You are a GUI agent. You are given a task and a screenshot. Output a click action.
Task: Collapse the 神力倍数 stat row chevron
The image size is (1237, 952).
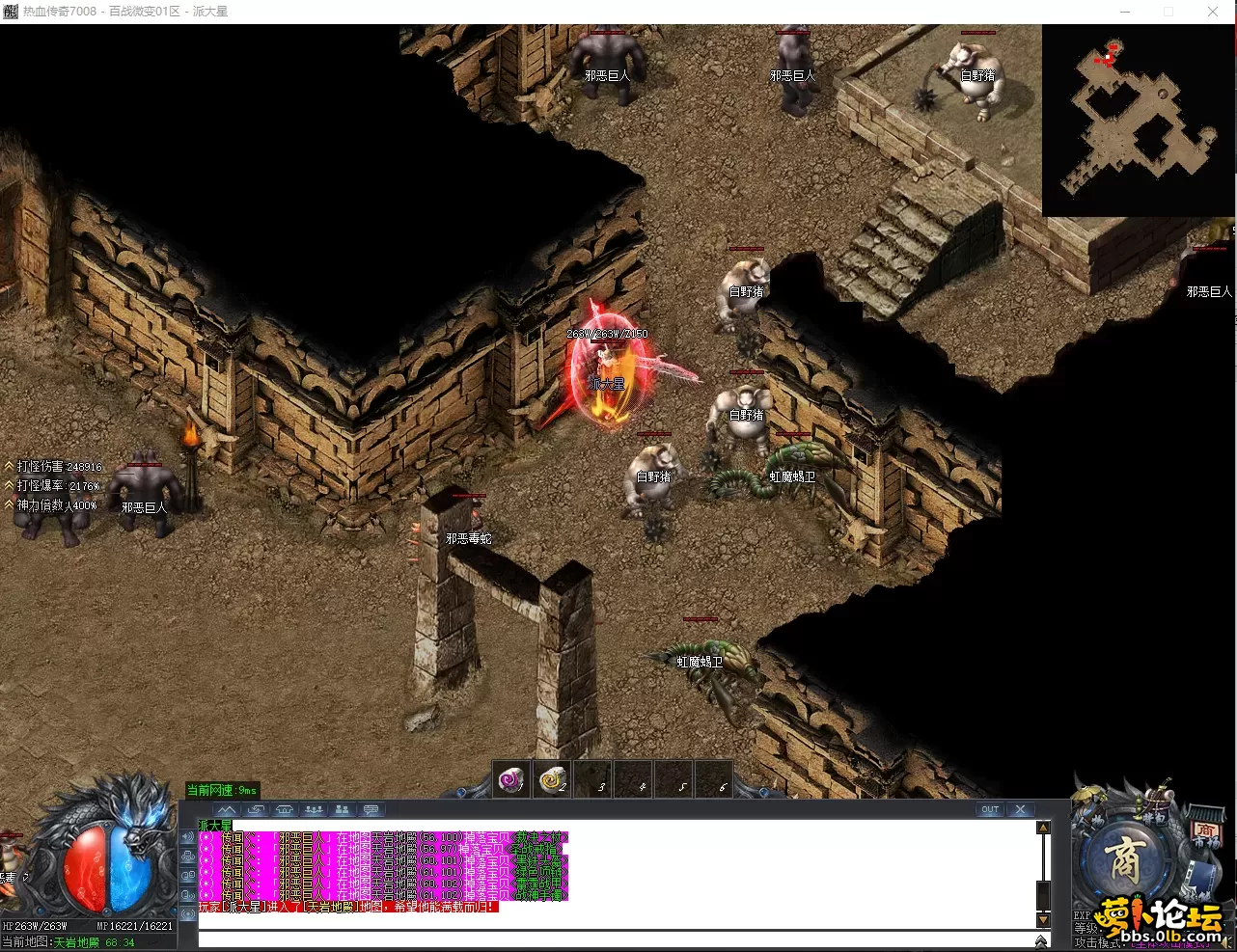[9, 504]
